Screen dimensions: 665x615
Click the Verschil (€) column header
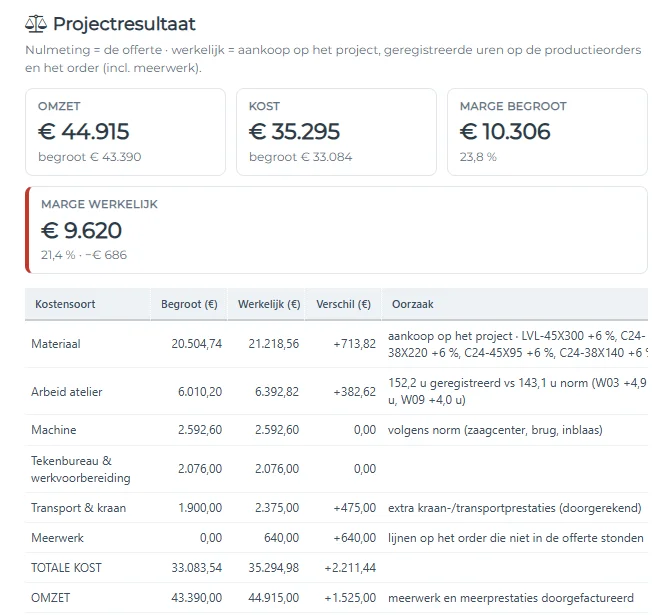pyautogui.click(x=344, y=304)
